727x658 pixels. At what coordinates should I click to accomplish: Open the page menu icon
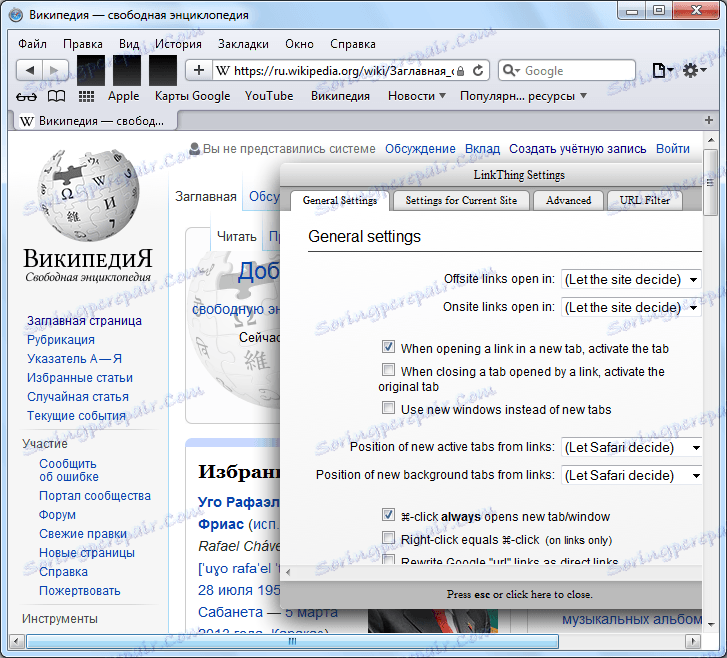pyautogui.click(x=662, y=70)
